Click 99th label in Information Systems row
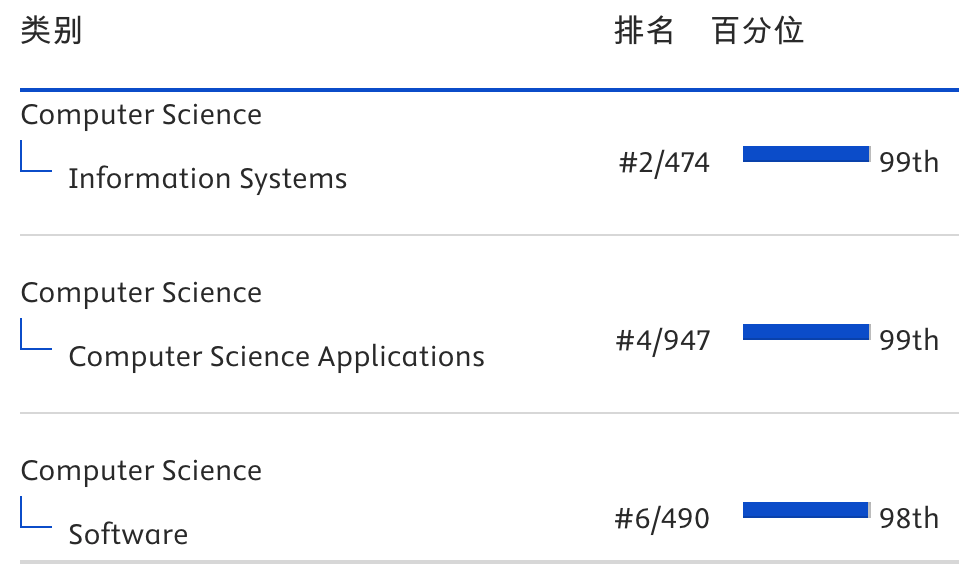Screen dimensions: 978x576 [909, 162]
